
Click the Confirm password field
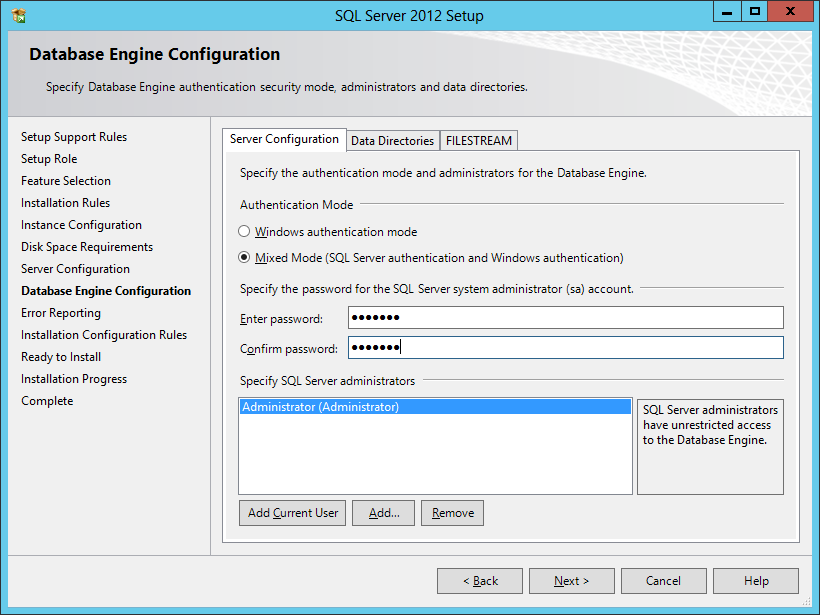click(565, 348)
